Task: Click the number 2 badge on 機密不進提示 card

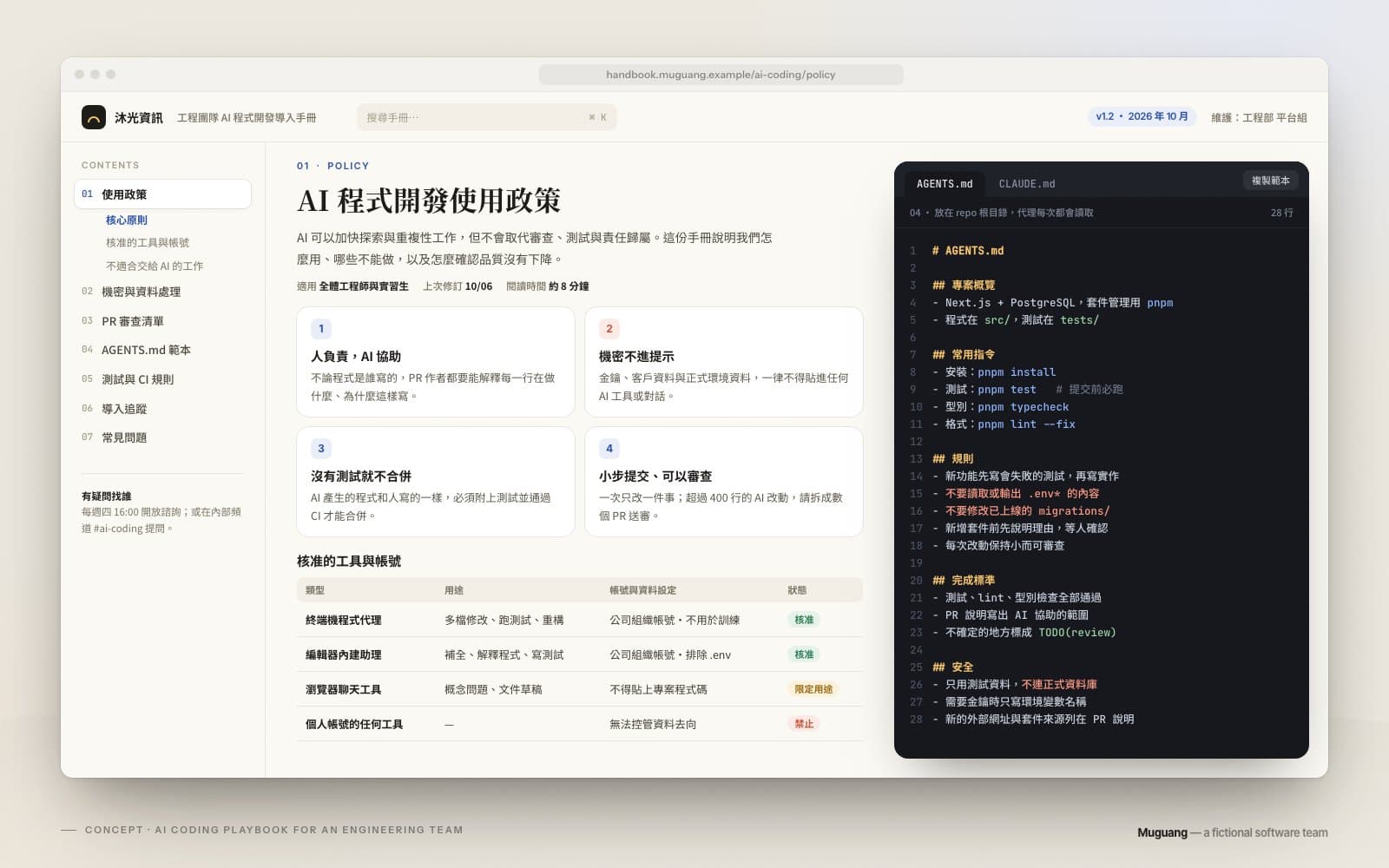Action: (609, 329)
